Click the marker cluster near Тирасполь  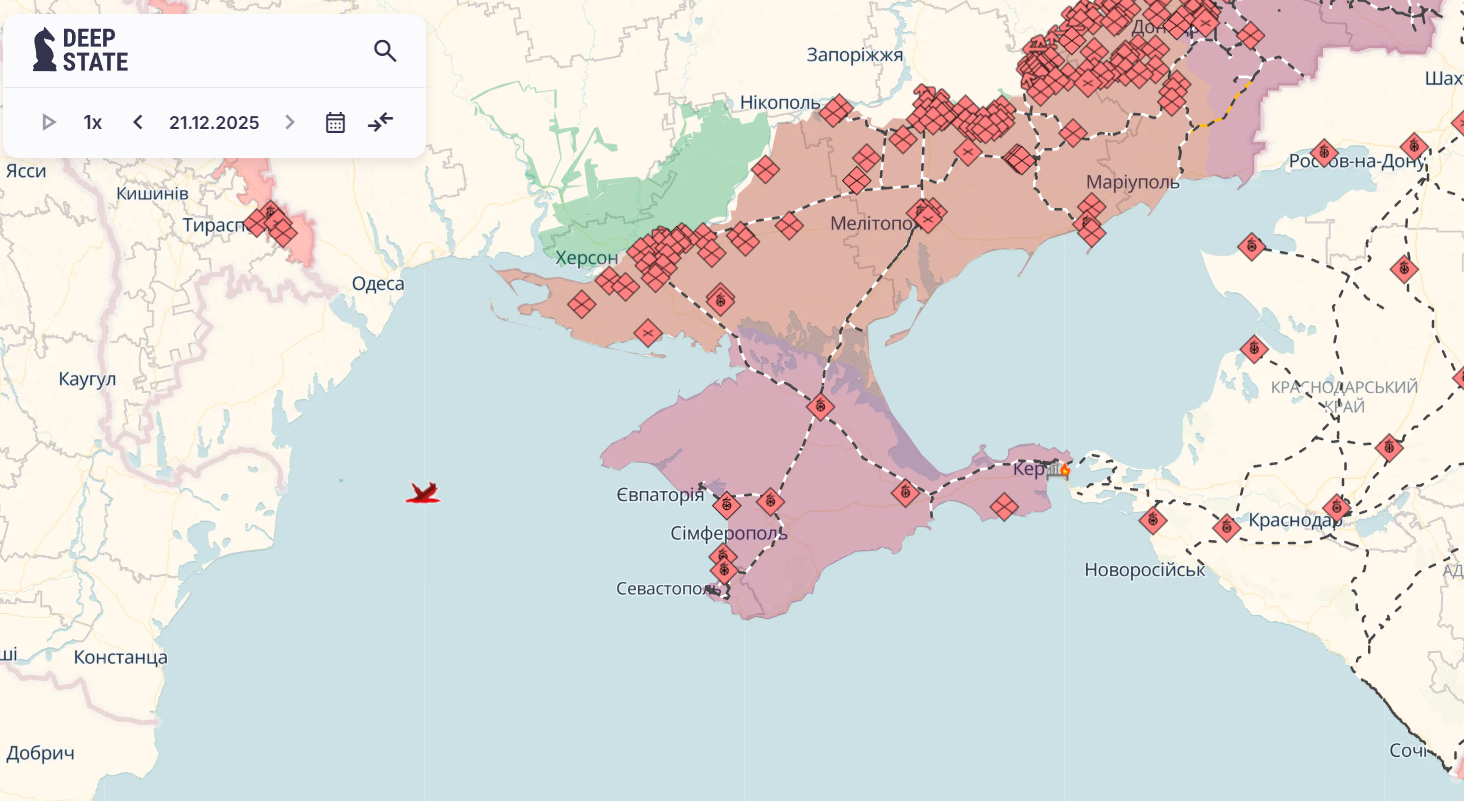271,224
